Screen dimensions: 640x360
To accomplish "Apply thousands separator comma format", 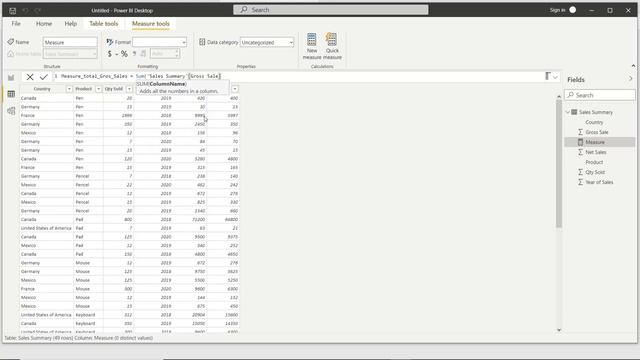I will click(x=134, y=53).
